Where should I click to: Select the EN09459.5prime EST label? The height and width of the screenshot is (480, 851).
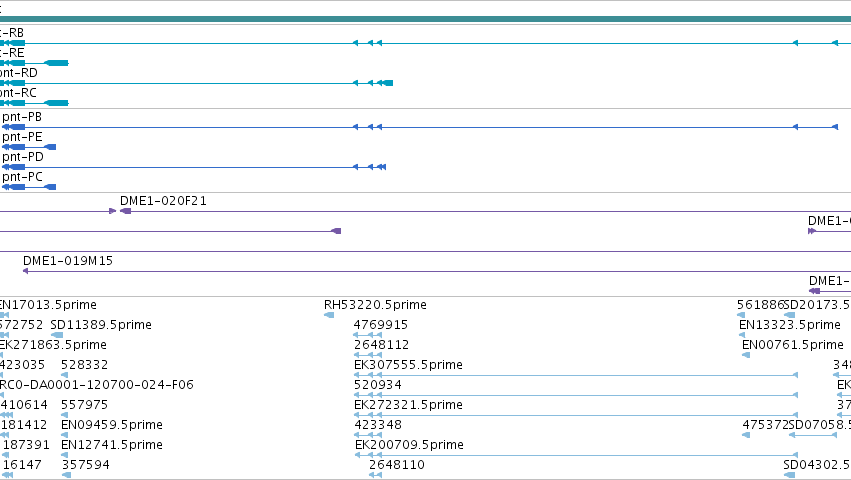click(x=112, y=425)
